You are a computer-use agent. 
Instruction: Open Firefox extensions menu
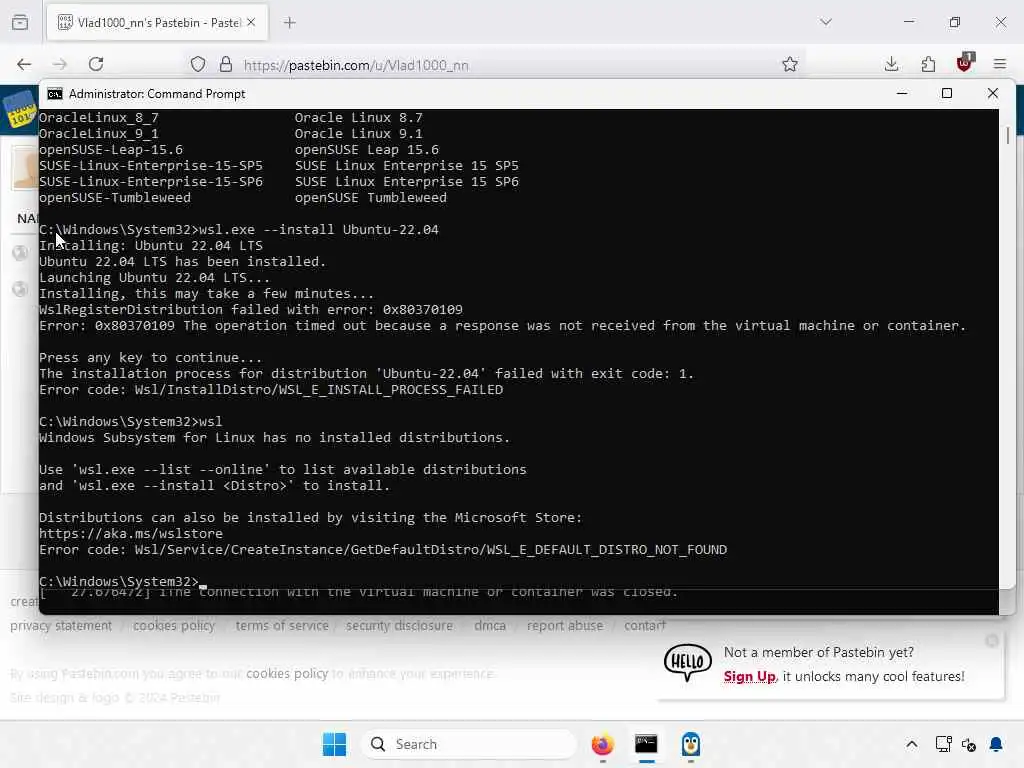(928, 64)
